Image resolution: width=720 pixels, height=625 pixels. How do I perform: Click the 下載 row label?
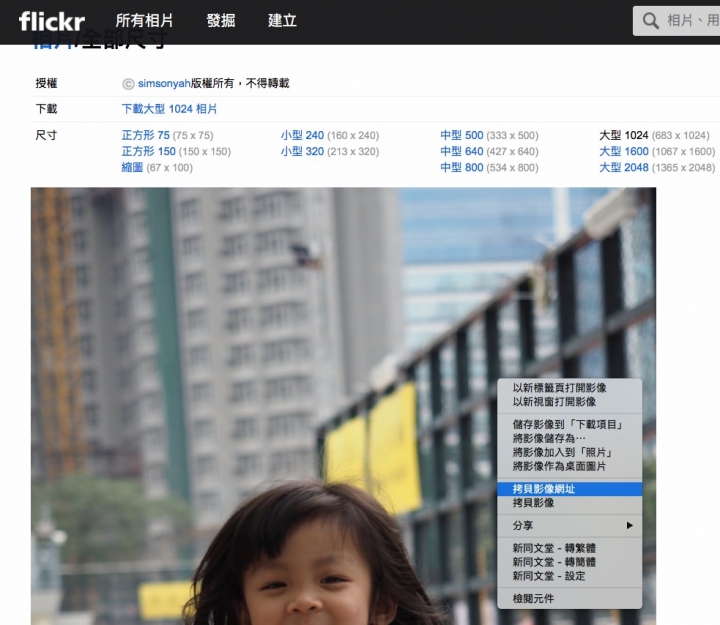tap(46, 109)
